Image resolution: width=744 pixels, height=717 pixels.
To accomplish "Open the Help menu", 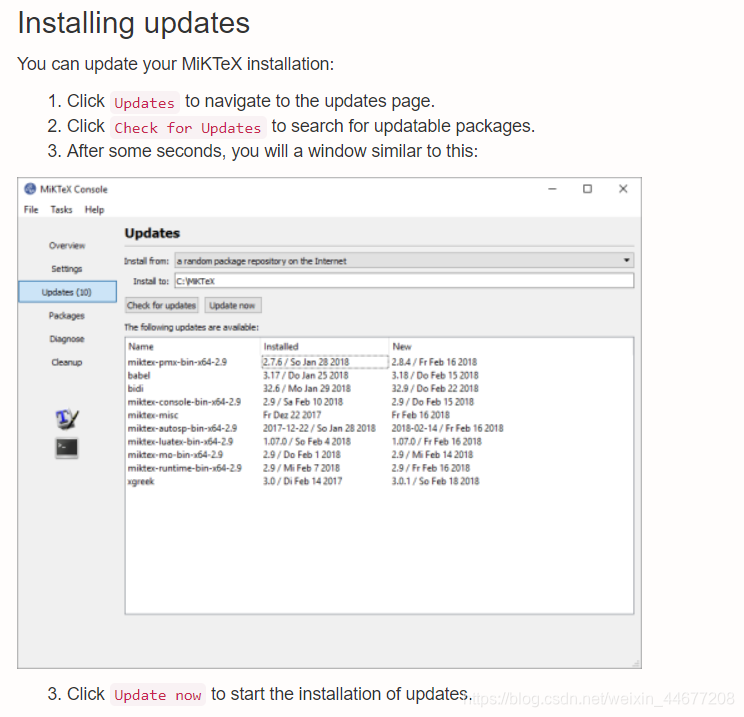I will [94, 210].
